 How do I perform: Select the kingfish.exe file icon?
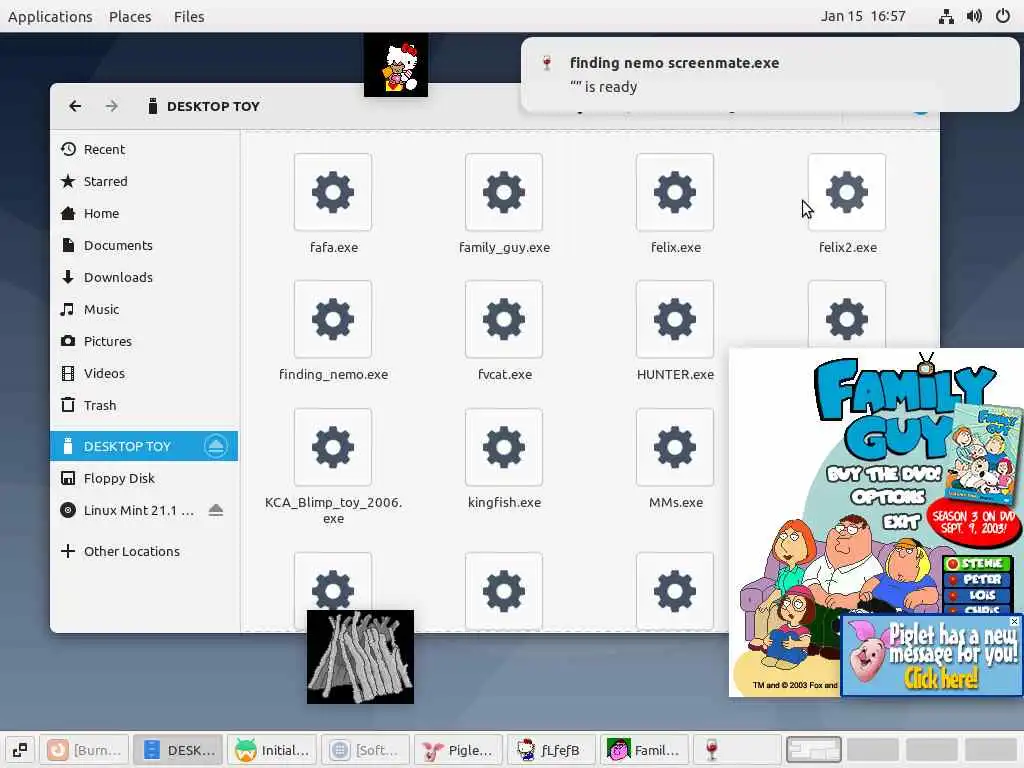pyautogui.click(x=504, y=447)
